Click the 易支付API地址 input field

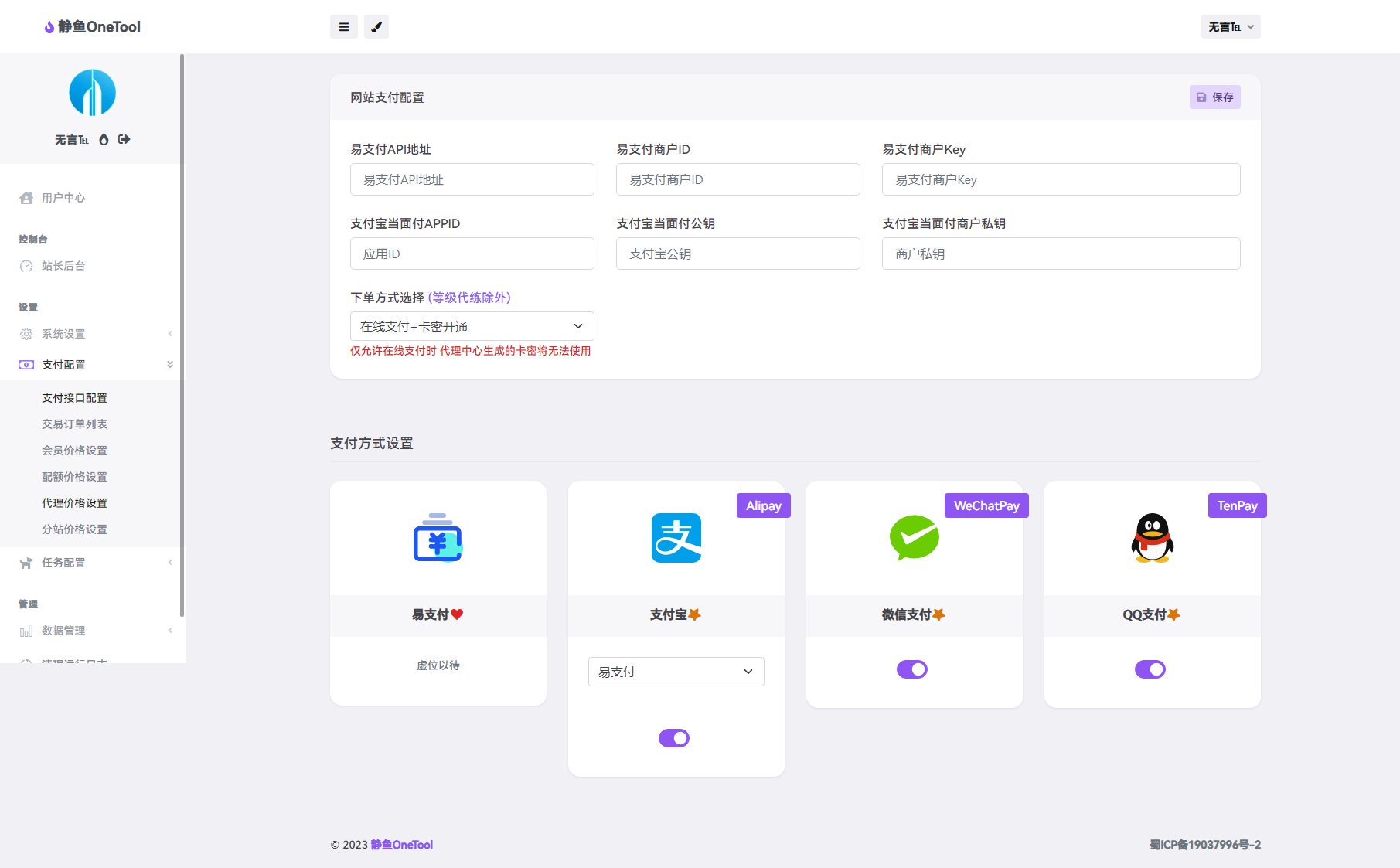472,179
